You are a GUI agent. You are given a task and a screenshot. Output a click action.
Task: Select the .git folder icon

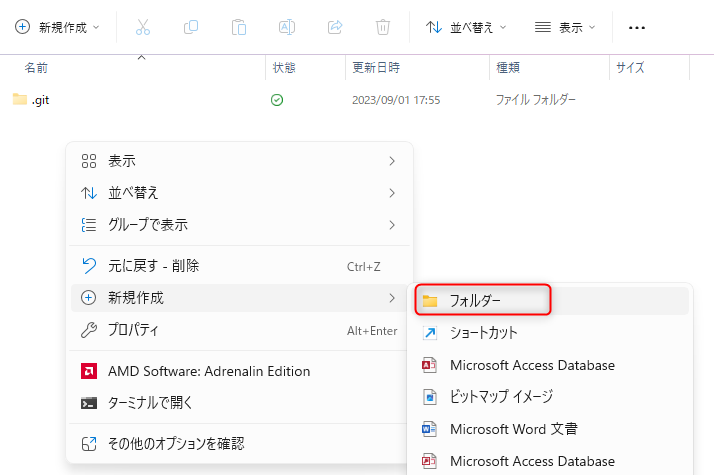pos(20,99)
